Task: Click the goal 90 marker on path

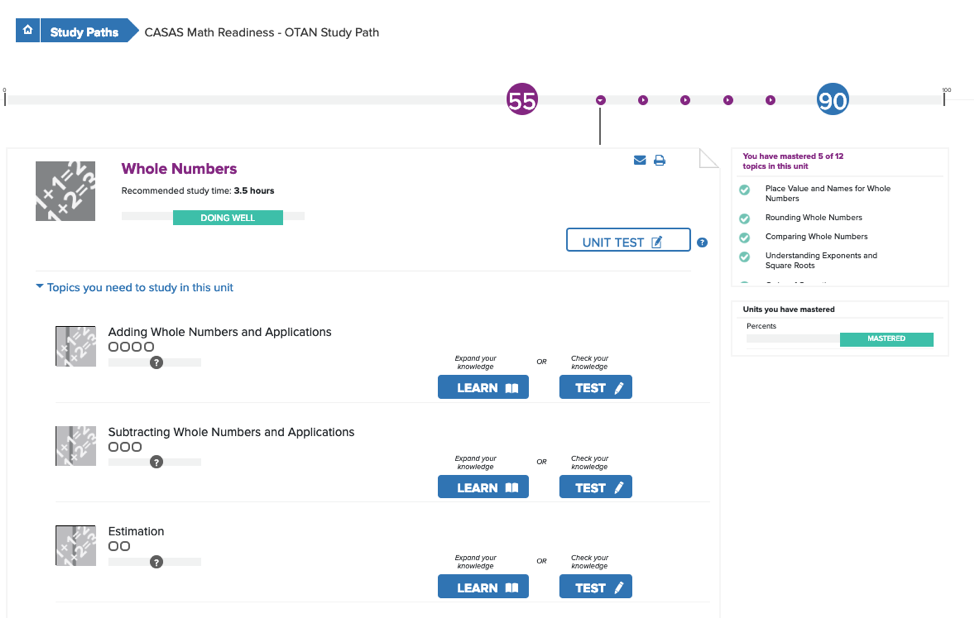Action: (x=832, y=100)
